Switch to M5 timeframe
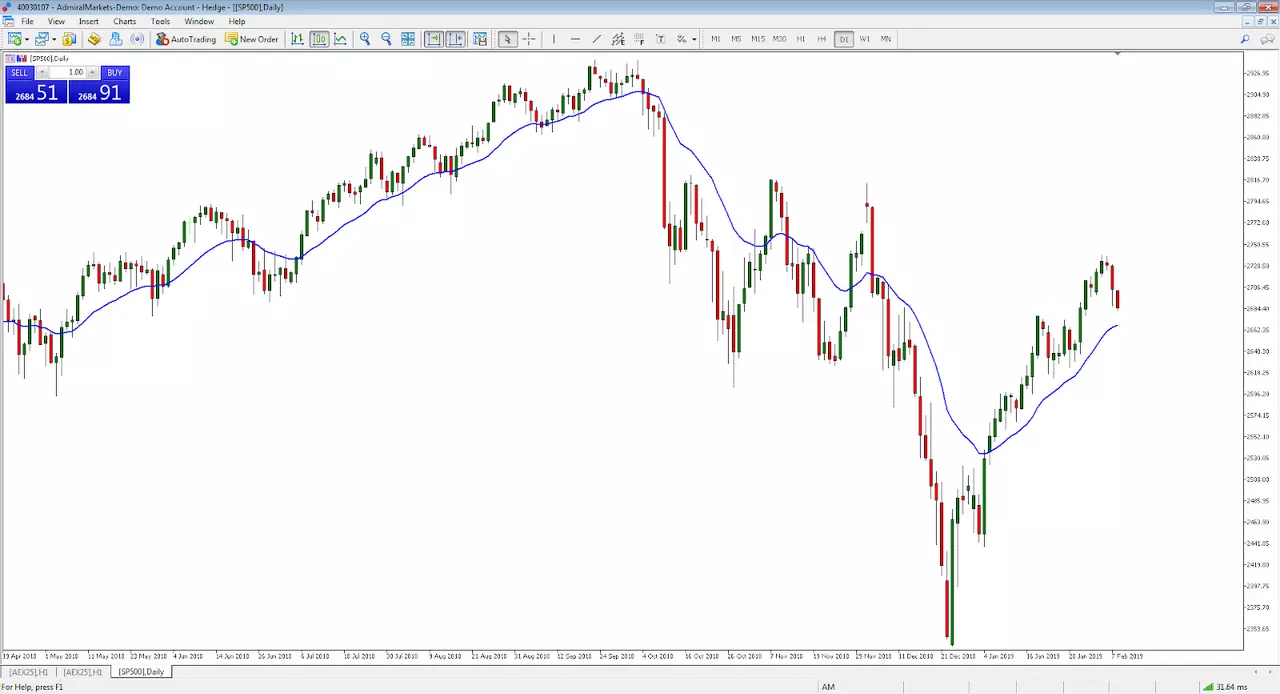The image size is (1280, 694). [x=736, y=39]
